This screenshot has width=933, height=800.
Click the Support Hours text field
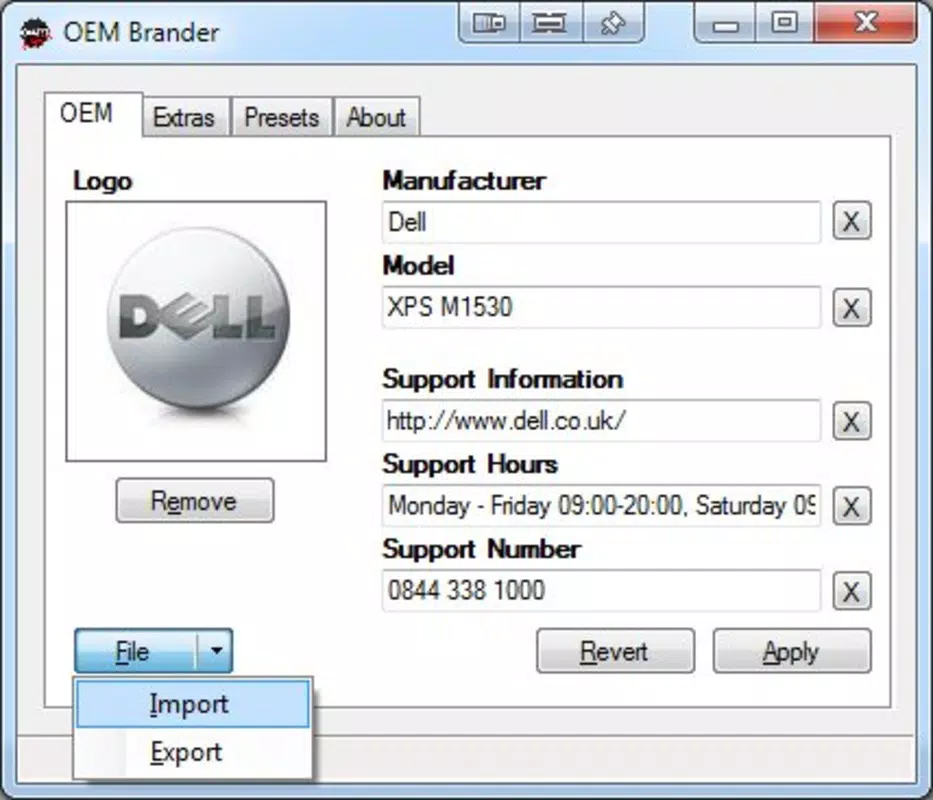[x=601, y=506]
